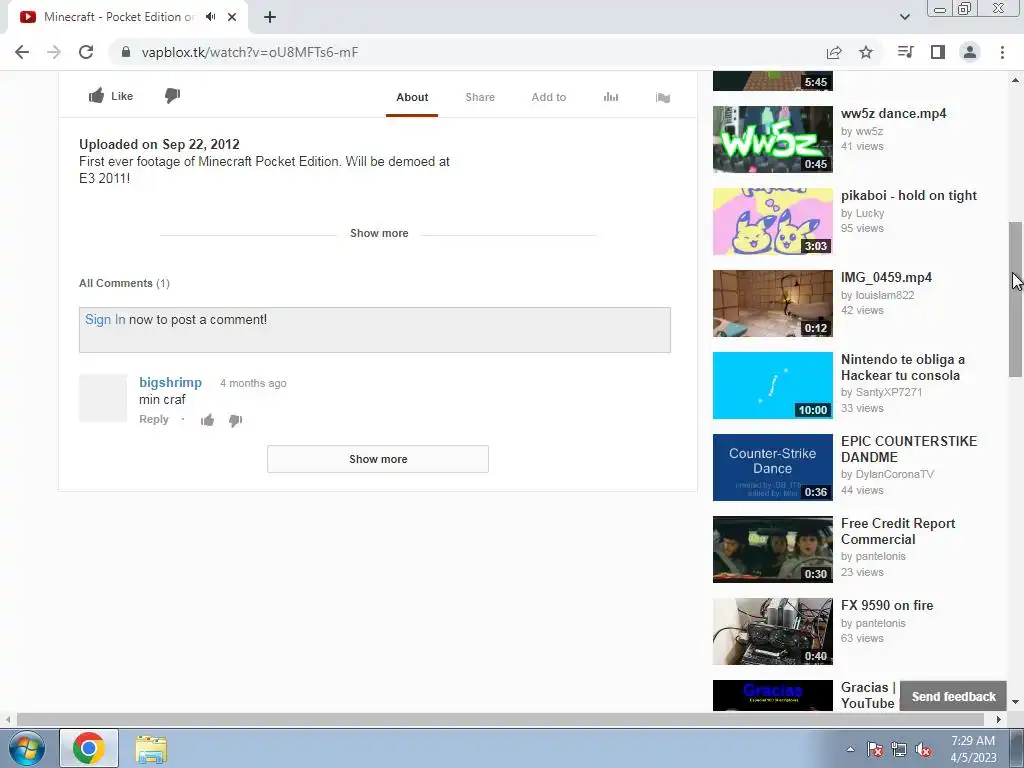
Task: Open the statistics bar chart tab
Action: coord(611,97)
